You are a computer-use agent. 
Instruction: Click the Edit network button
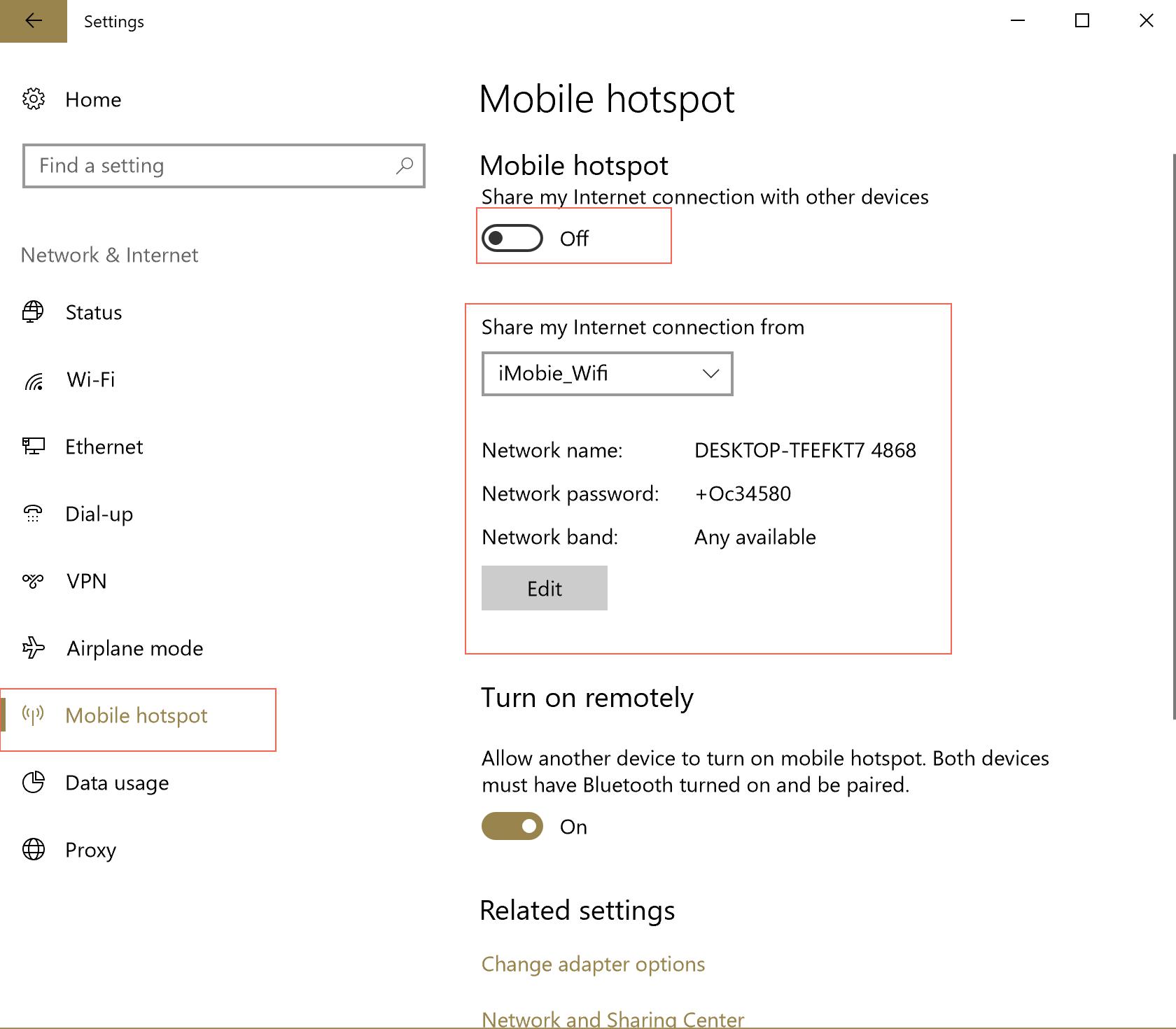coord(545,588)
